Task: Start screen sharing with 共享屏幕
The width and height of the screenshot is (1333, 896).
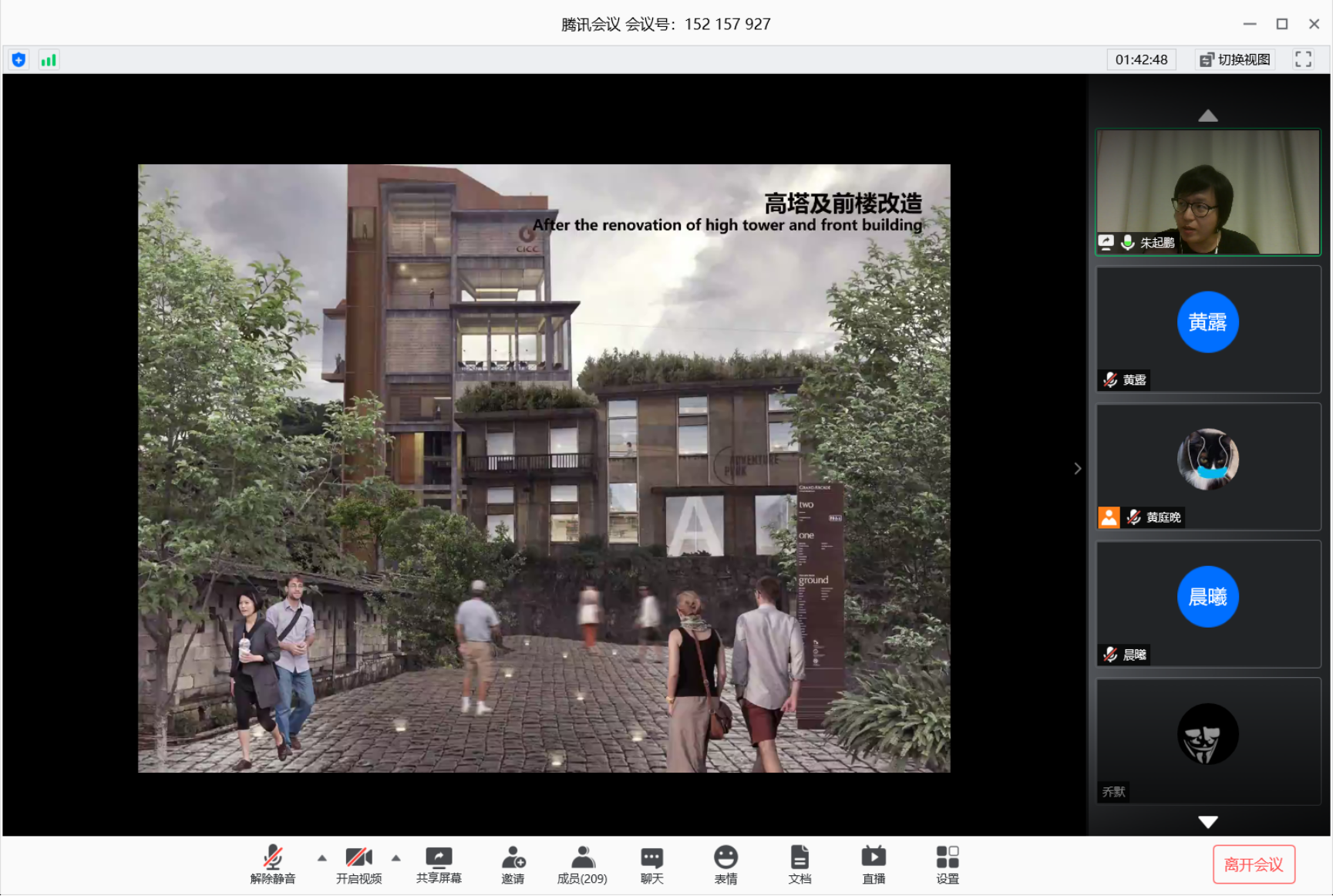Action: 439,864
